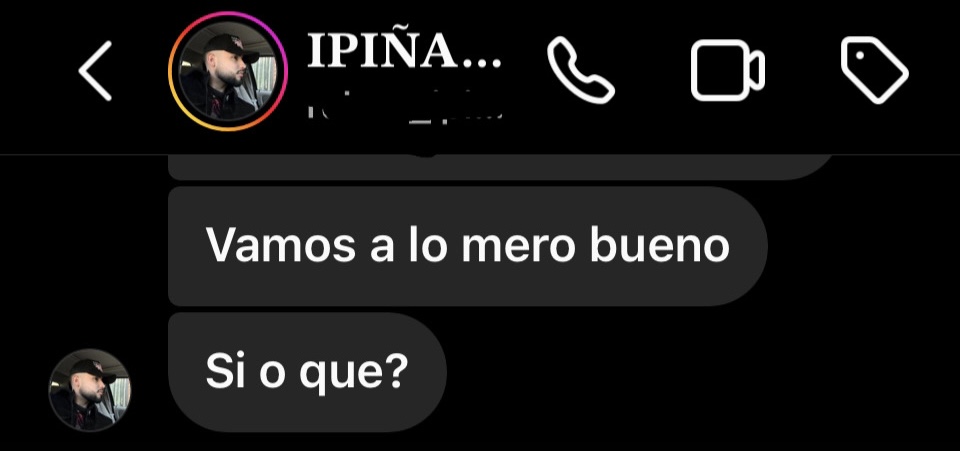Screen dimensions: 960x451
Task: Open the label tag icon
Action: pyautogui.click(x=874, y=70)
